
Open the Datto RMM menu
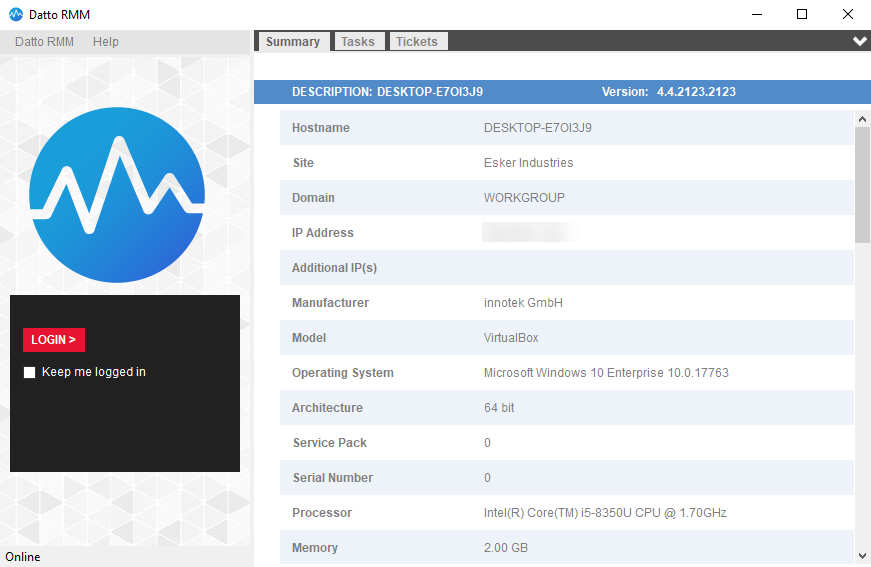44,42
